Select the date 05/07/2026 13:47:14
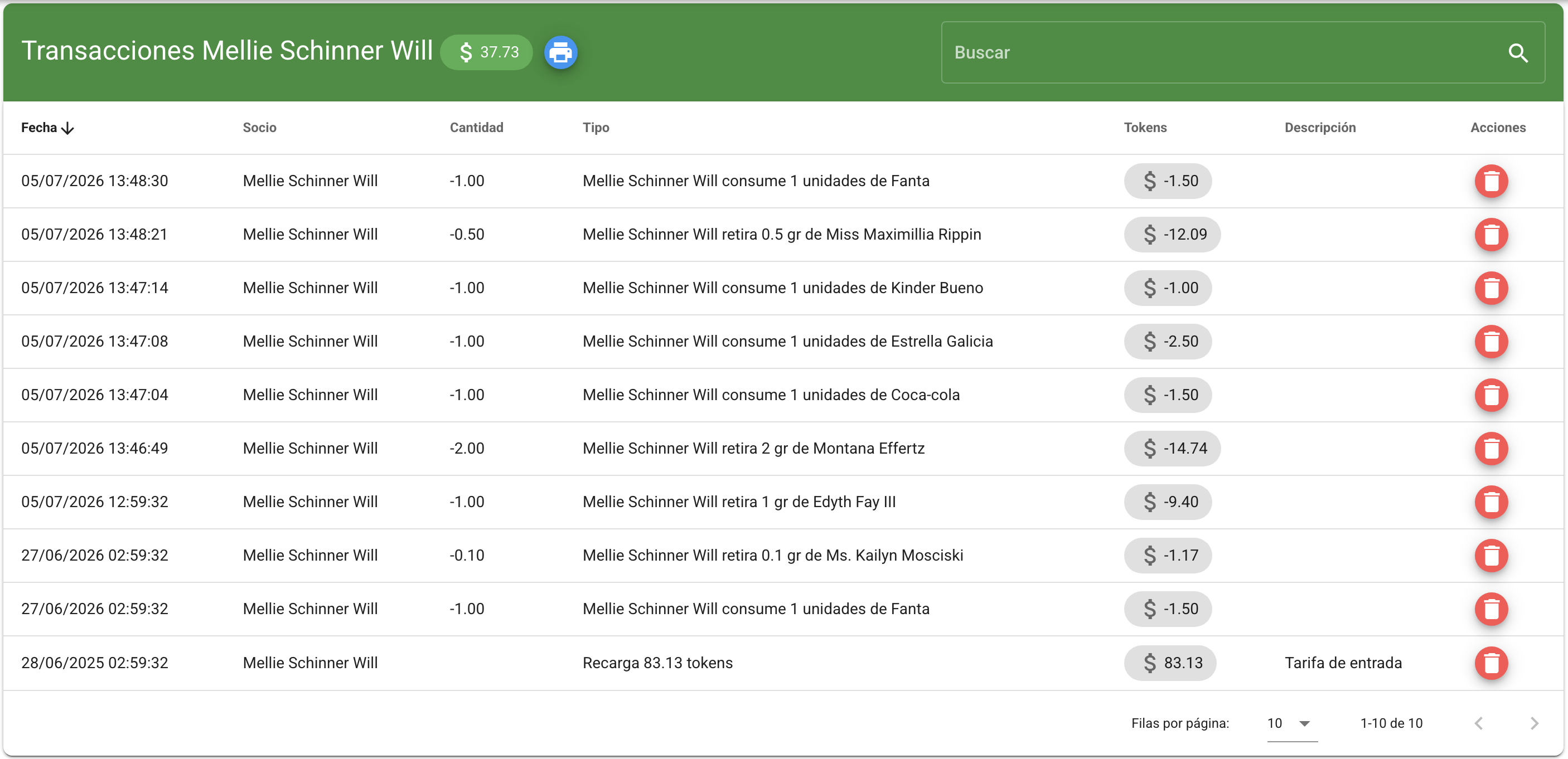 pyautogui.click(x=94, y=288)
